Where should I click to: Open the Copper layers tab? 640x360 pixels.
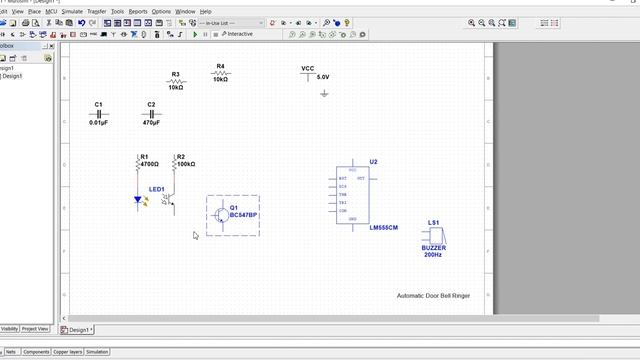click(x=68, y=352)
